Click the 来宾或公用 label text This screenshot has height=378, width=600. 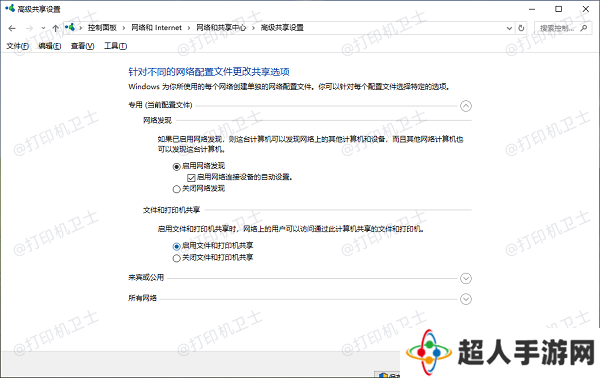pyautogui.click(x=146, y=277)
